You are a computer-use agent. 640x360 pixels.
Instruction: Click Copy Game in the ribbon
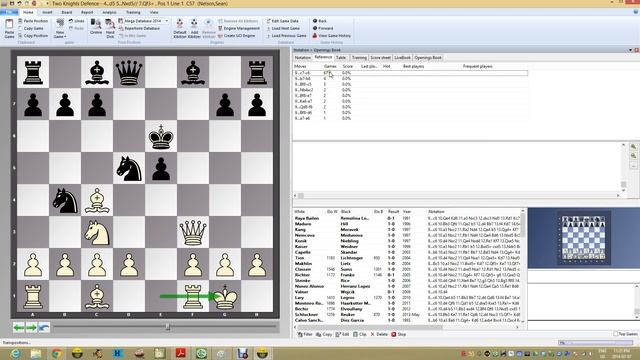[x=31, y=28]
